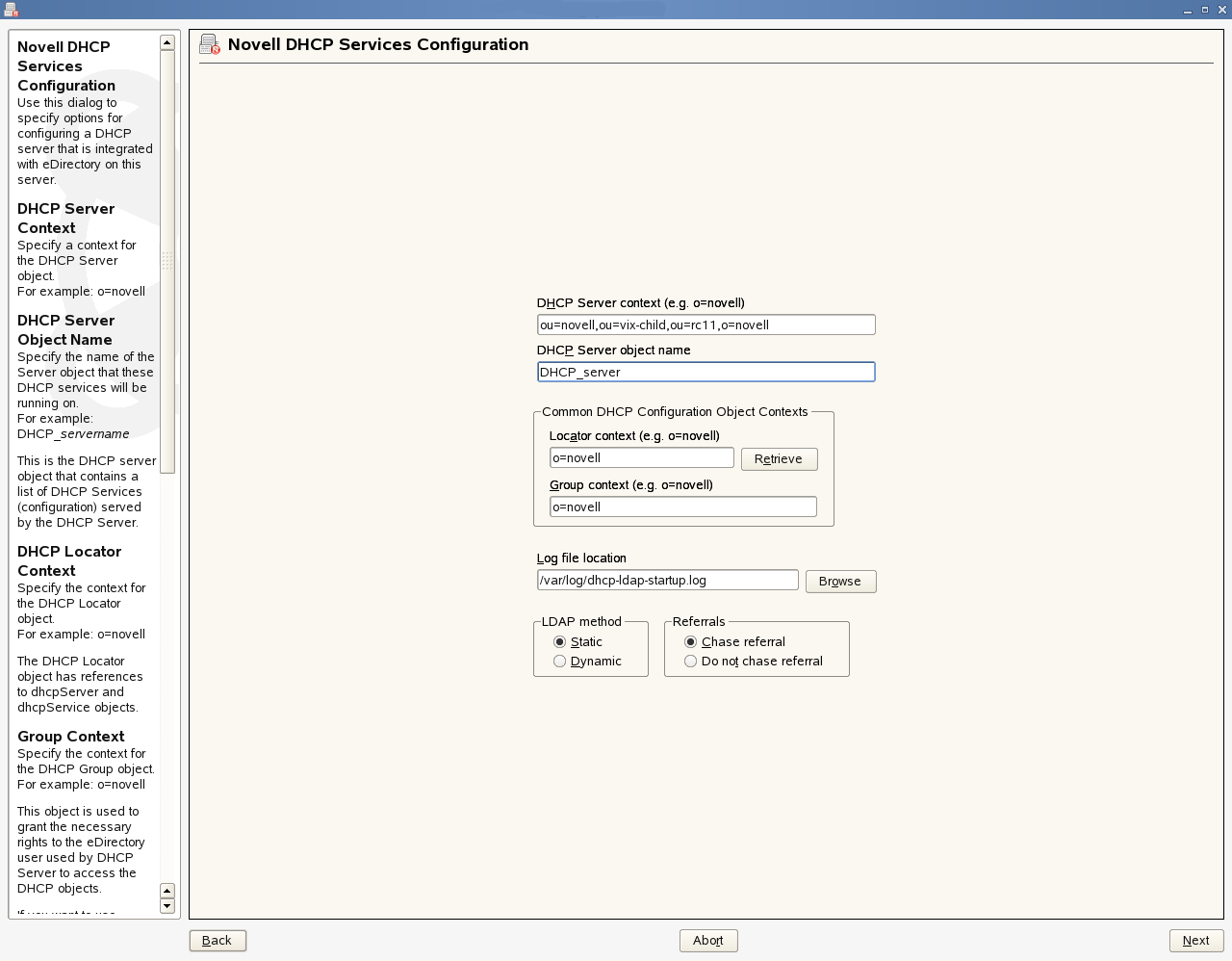Close the configuration window
The width and height of the screenshot is (1232, 961).
coord(1222,10)
